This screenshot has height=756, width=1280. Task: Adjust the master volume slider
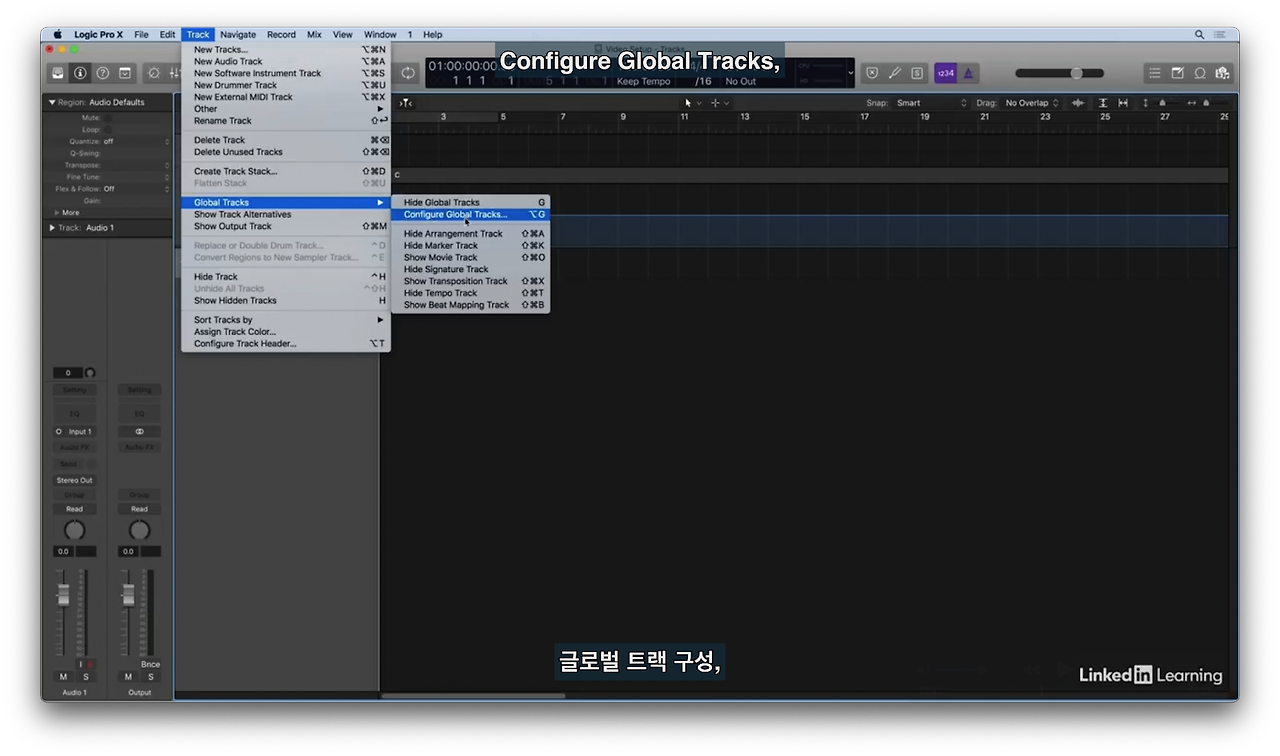(1060, 73)
